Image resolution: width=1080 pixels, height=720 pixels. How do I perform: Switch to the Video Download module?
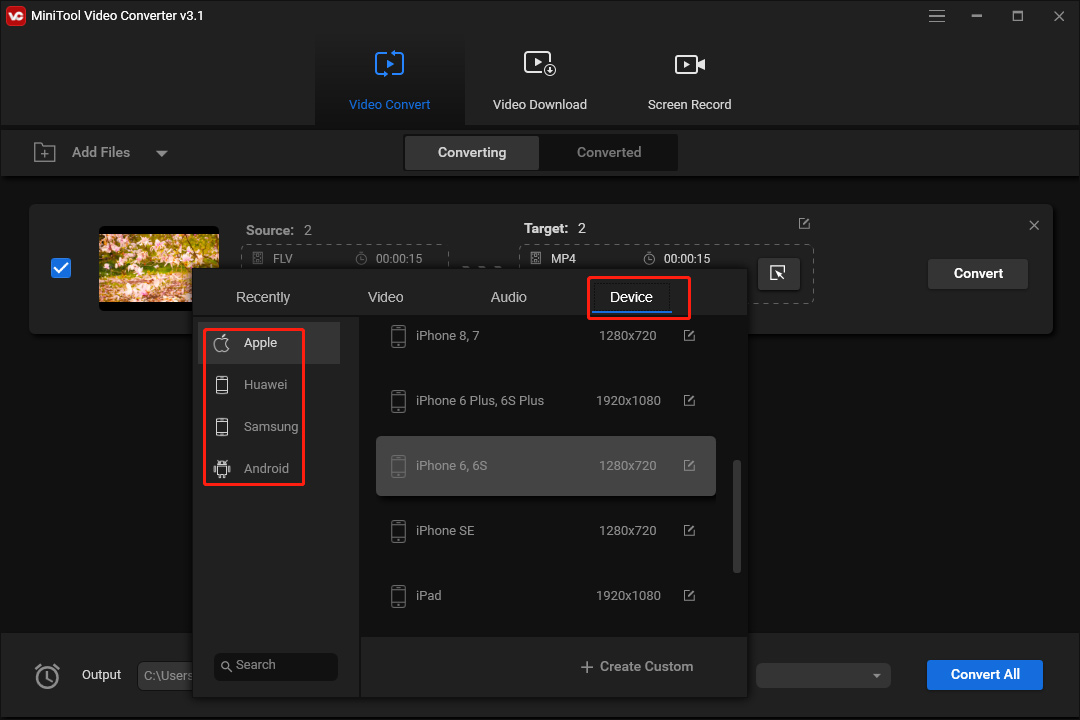pos(539,81)
